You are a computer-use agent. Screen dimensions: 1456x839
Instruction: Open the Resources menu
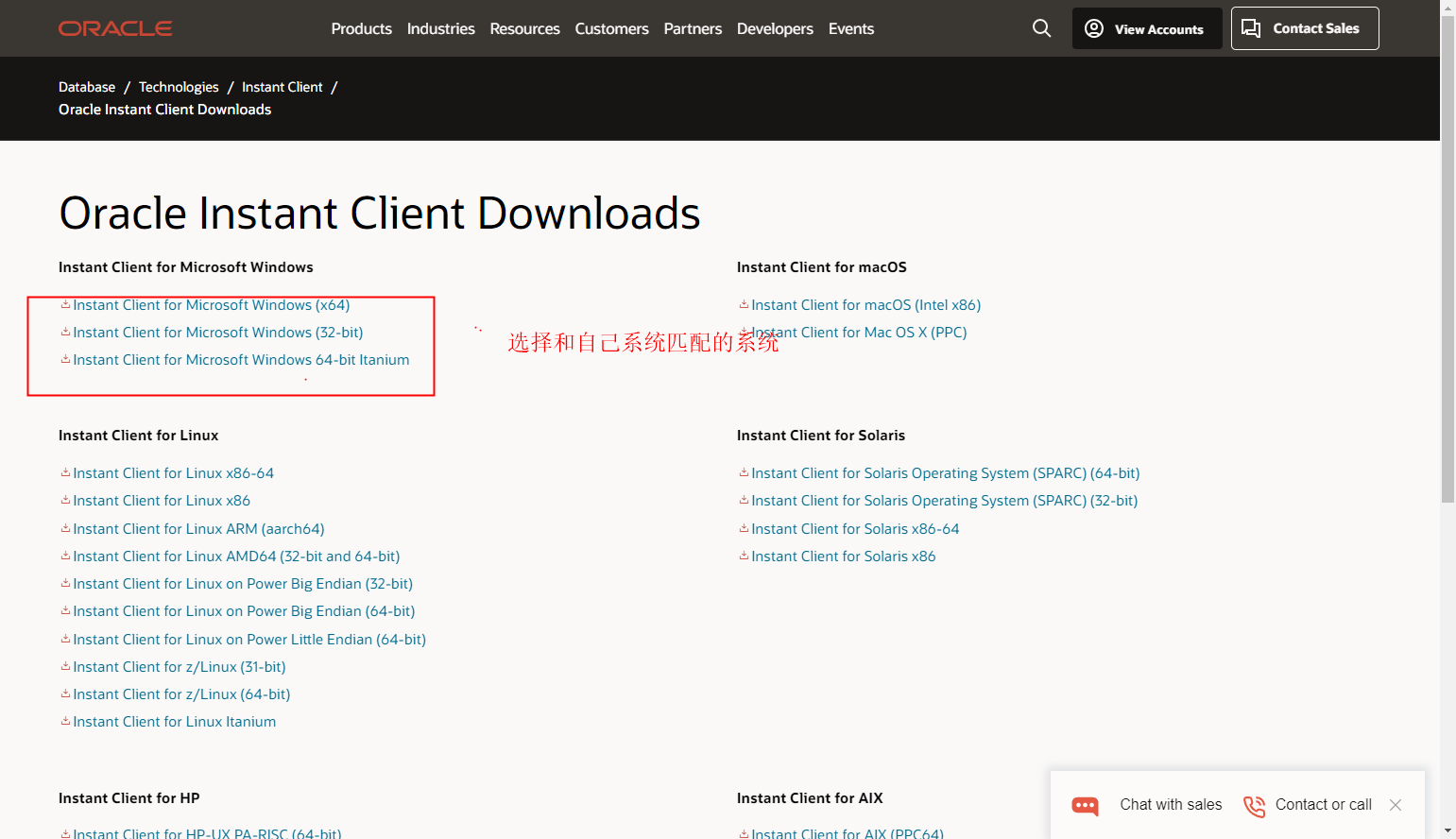[524, 28]
